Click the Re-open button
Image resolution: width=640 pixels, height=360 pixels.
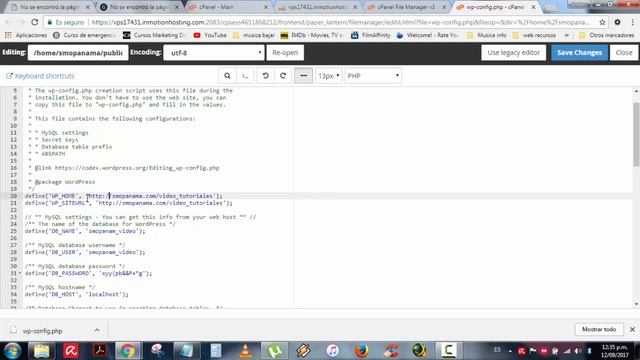pyautogui.click(x=285, y=53)
